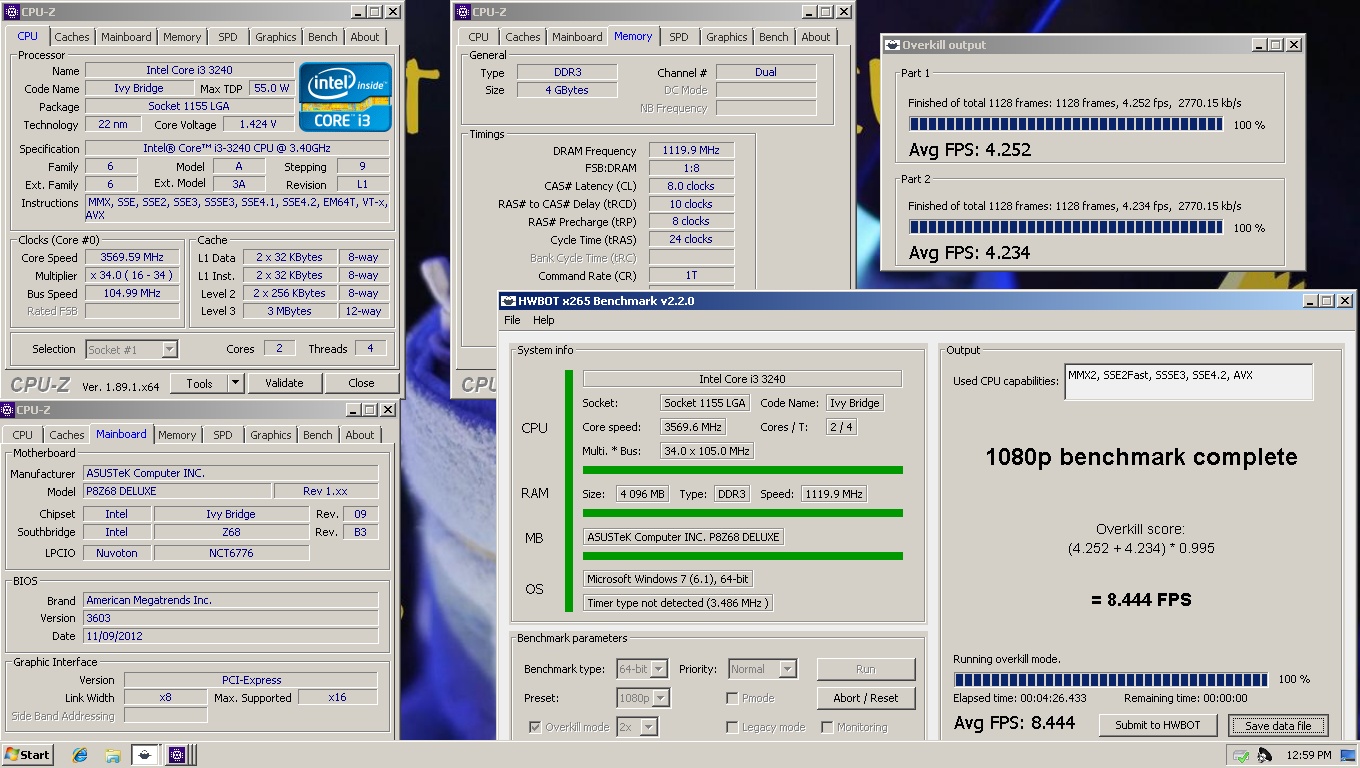Click the Used CPU capabilities text box
The width and height of the screenshot is (1360, 768).
coord(1188,381)
